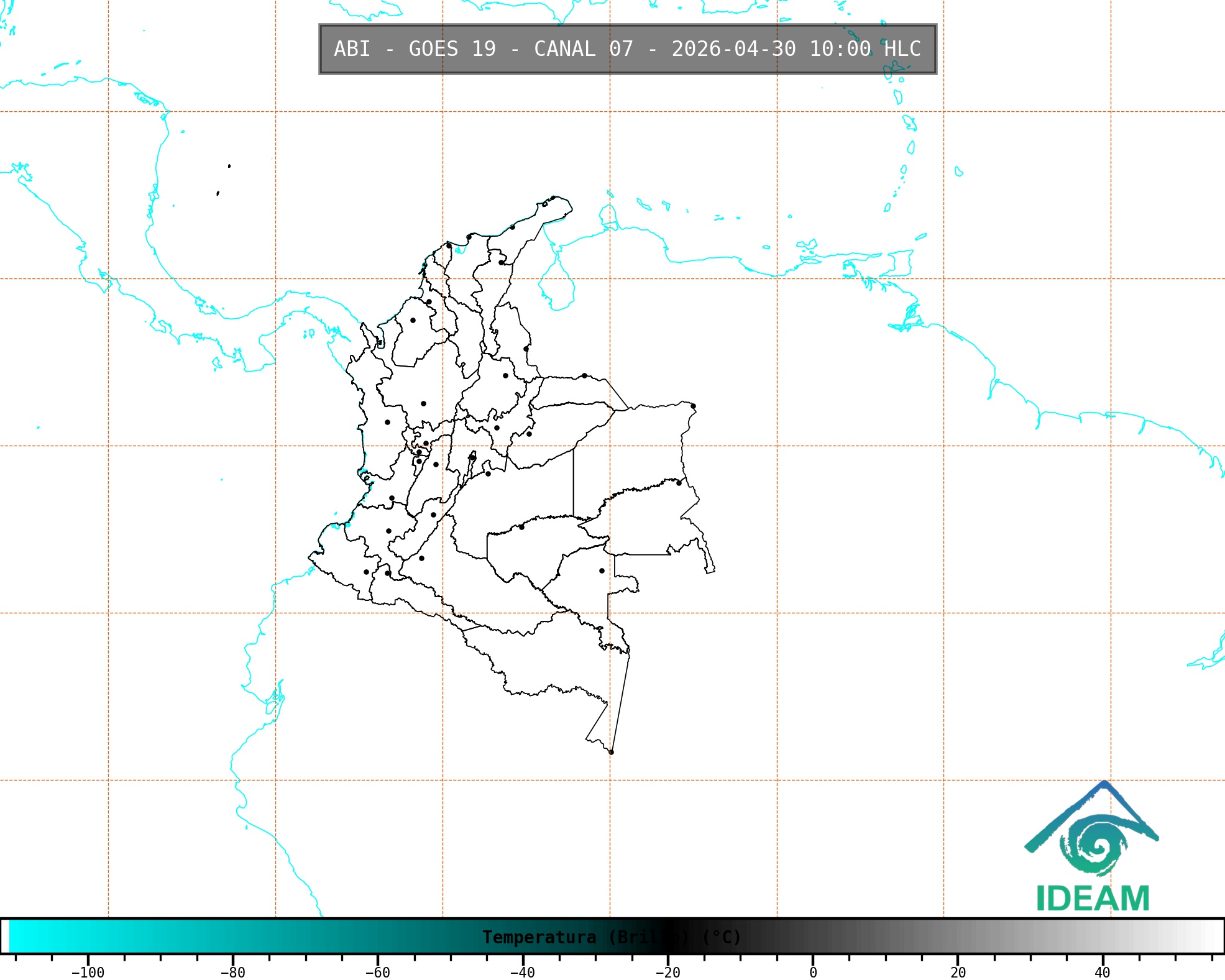This screenshot has width=1225, height=980.
Task: Click the northernmost city dot on Guajira peninsula
Action: pyautogui.click(x=553, y=198)
